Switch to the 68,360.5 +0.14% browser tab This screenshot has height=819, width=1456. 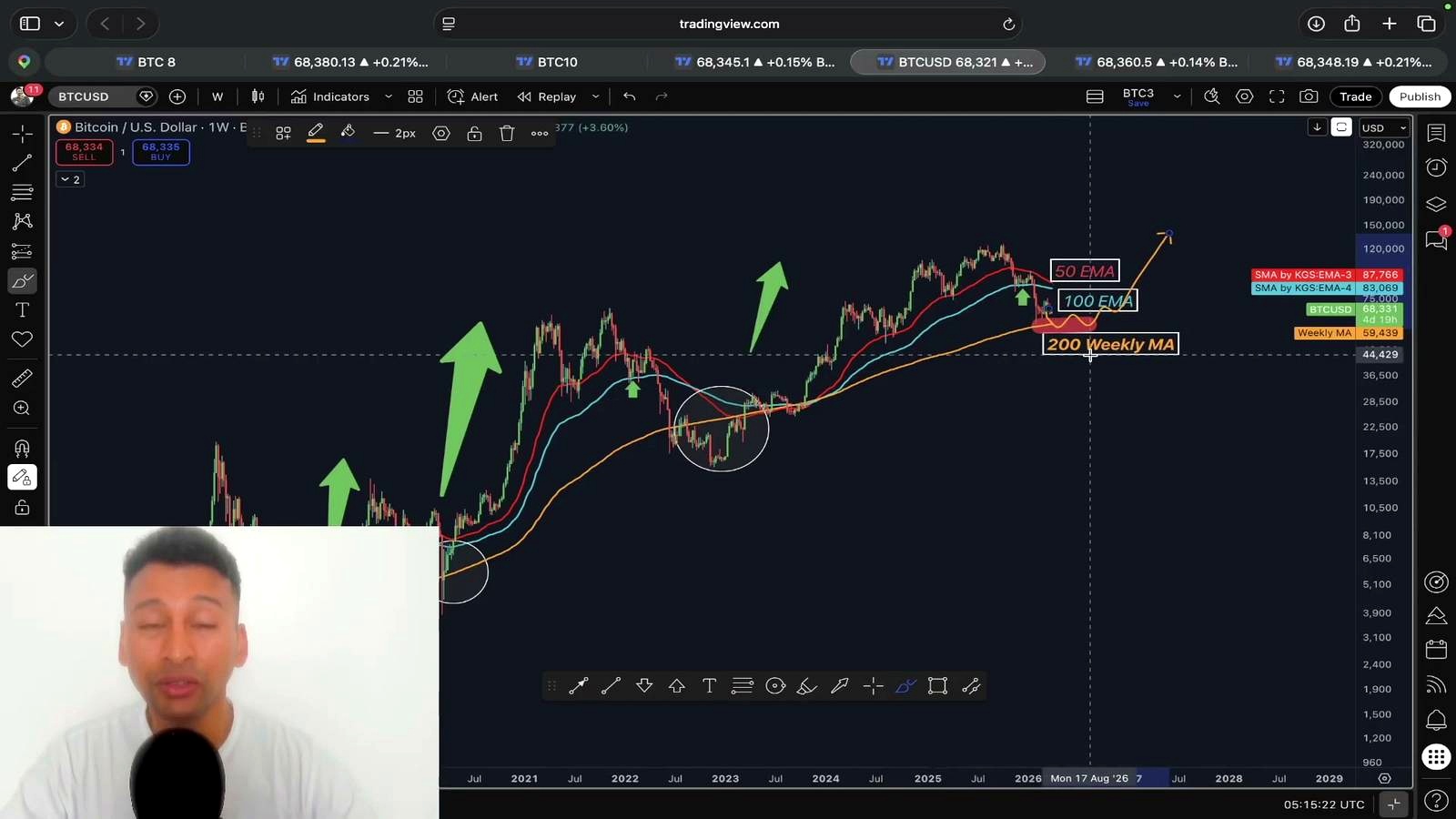(1156, 62)
